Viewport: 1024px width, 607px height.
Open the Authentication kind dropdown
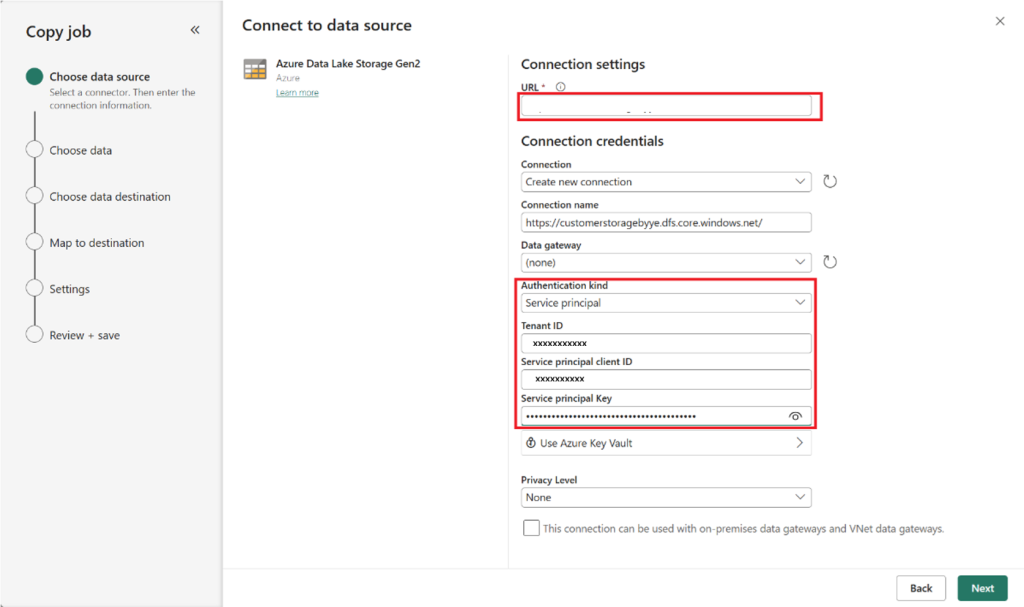click(x=665, y=303)
